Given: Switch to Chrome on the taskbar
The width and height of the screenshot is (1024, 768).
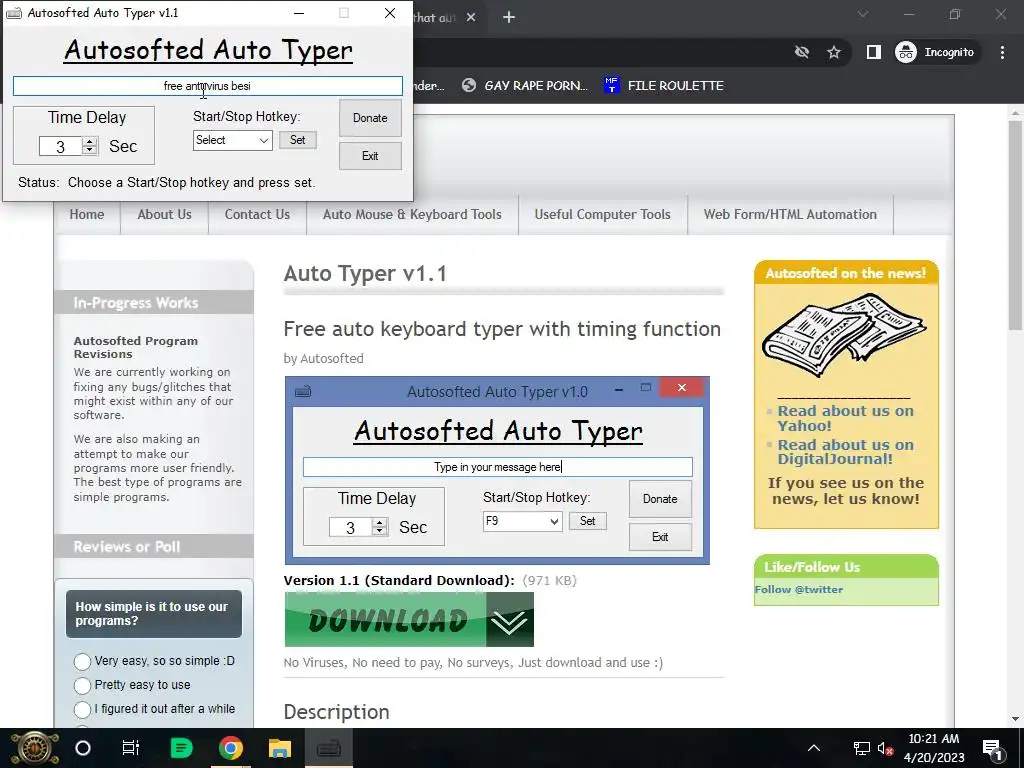Looking at the screenshot, I should click(x=230, y=748).
